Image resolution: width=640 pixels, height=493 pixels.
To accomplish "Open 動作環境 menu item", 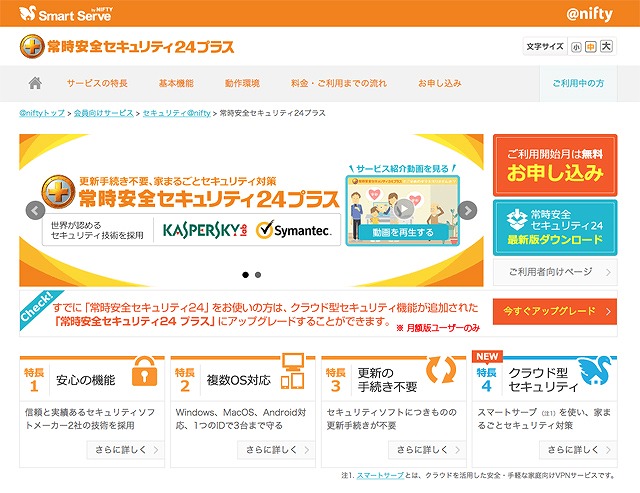I will (x=242, y=83).
